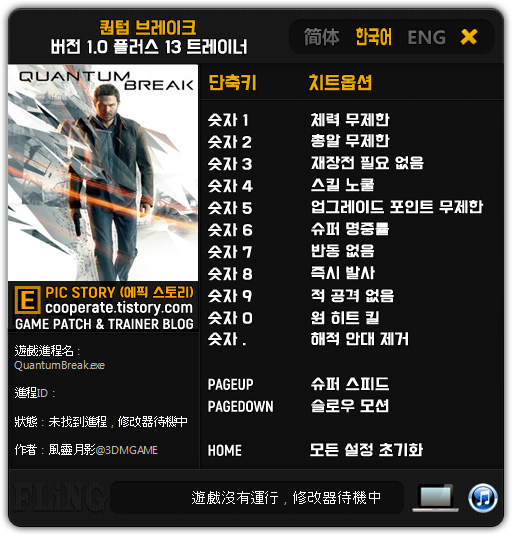The width and height of the screenshot is (512, 535).
Task: Click the laptop computer icon
Action: [436, 498]
